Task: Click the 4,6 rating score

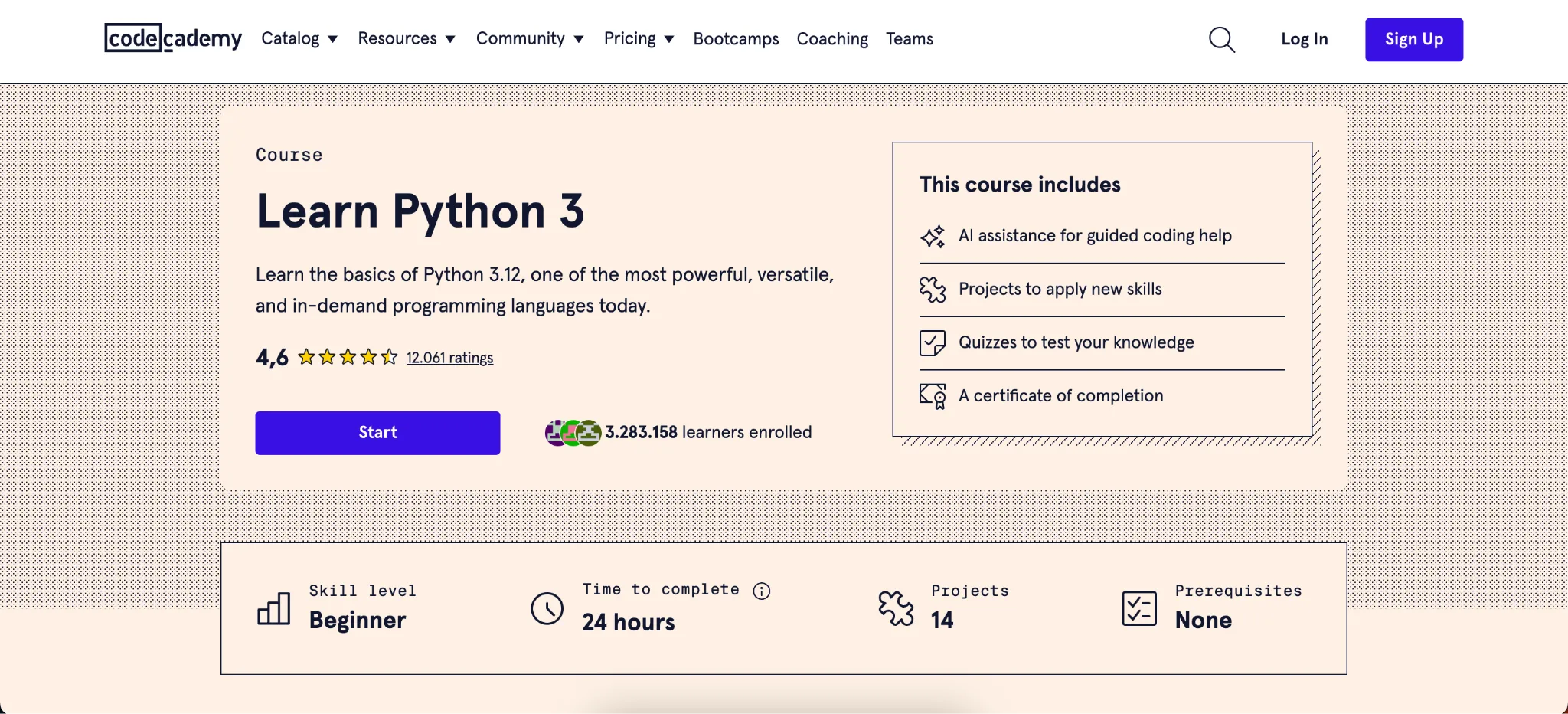Action: pos(272,358)
